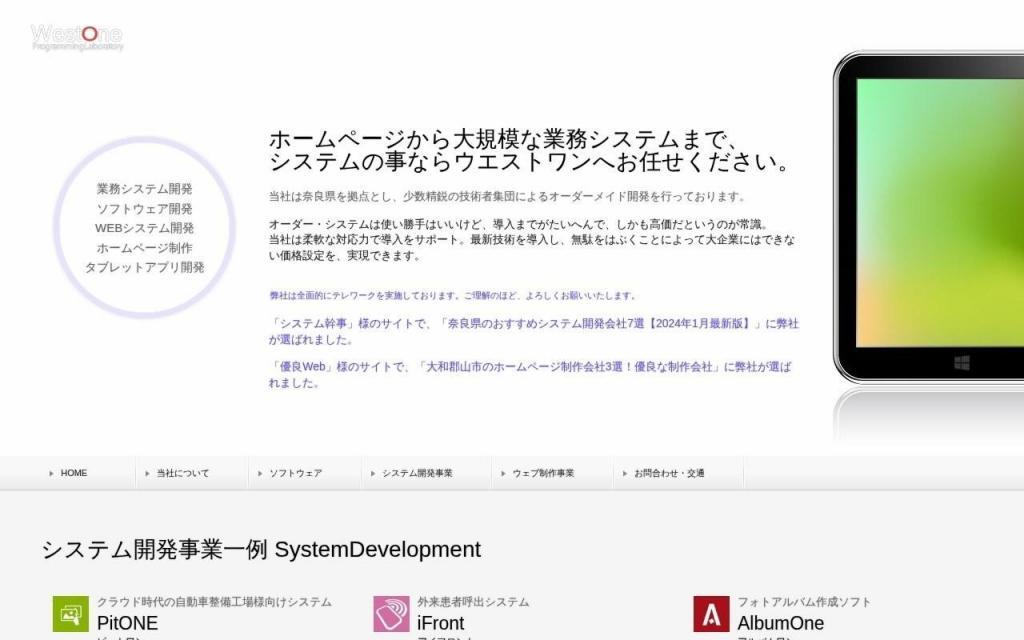Open the iFront pink product icon
Image resolution: width=1024 pixels, height=640 pixels.
pos(392,614)
